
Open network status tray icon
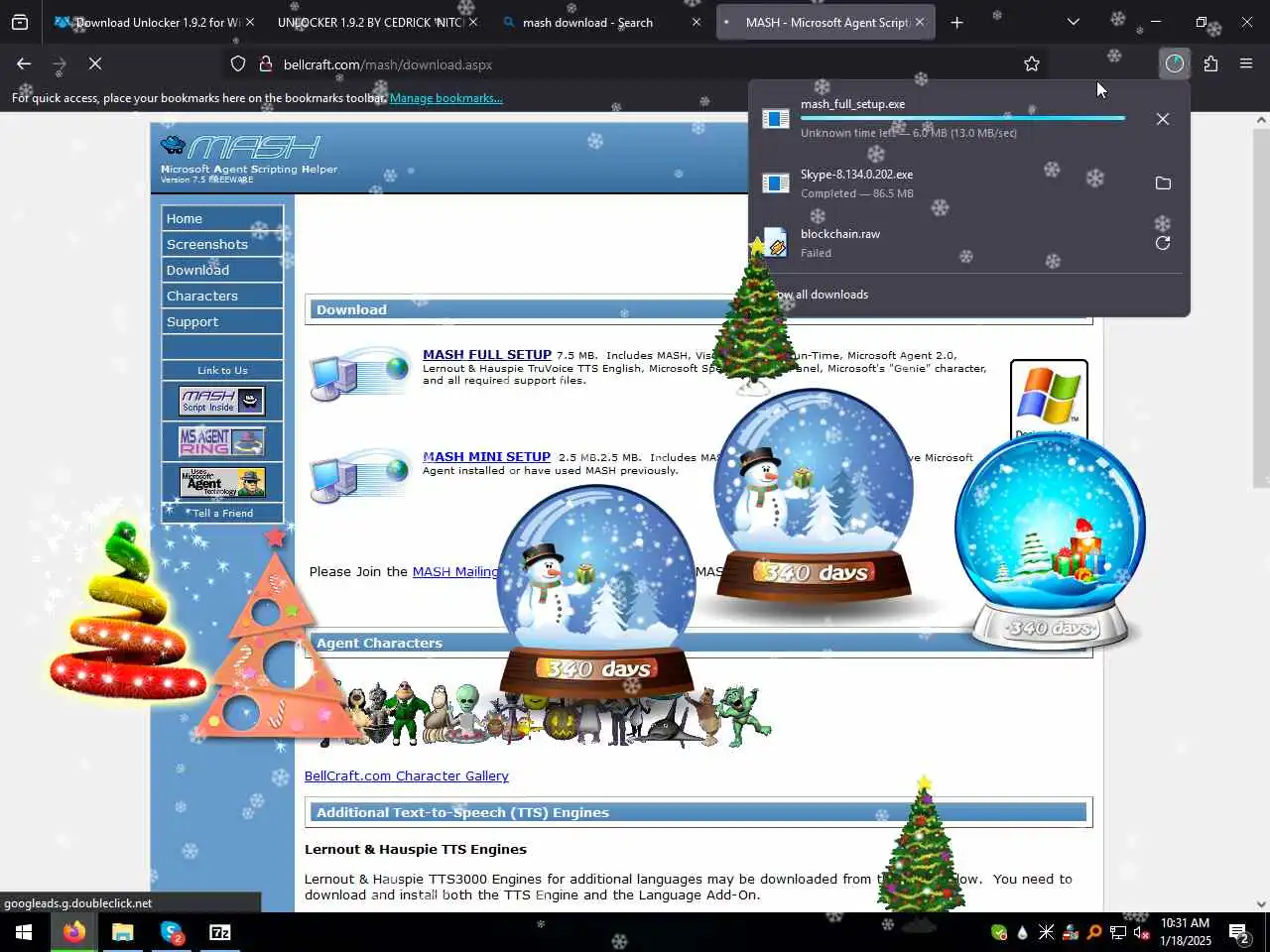1118,932
